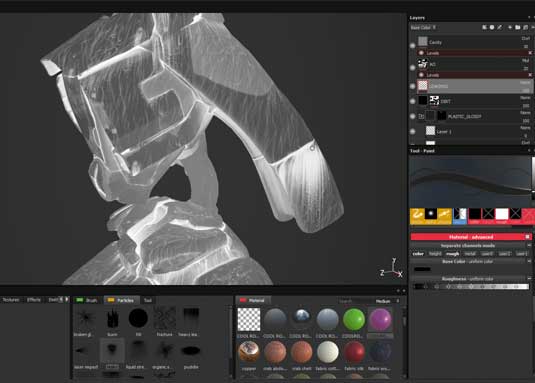Open the Textures shelf tab
535x383 pixels.
(11, 300)
